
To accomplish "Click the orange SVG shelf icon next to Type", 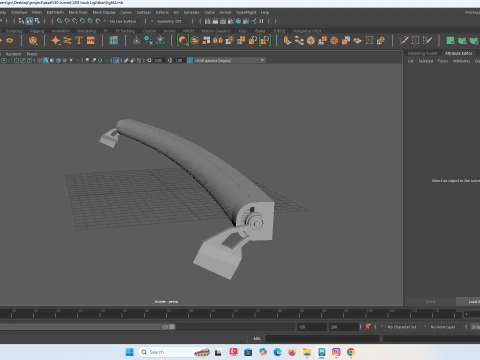I will (x=91, y=41).
